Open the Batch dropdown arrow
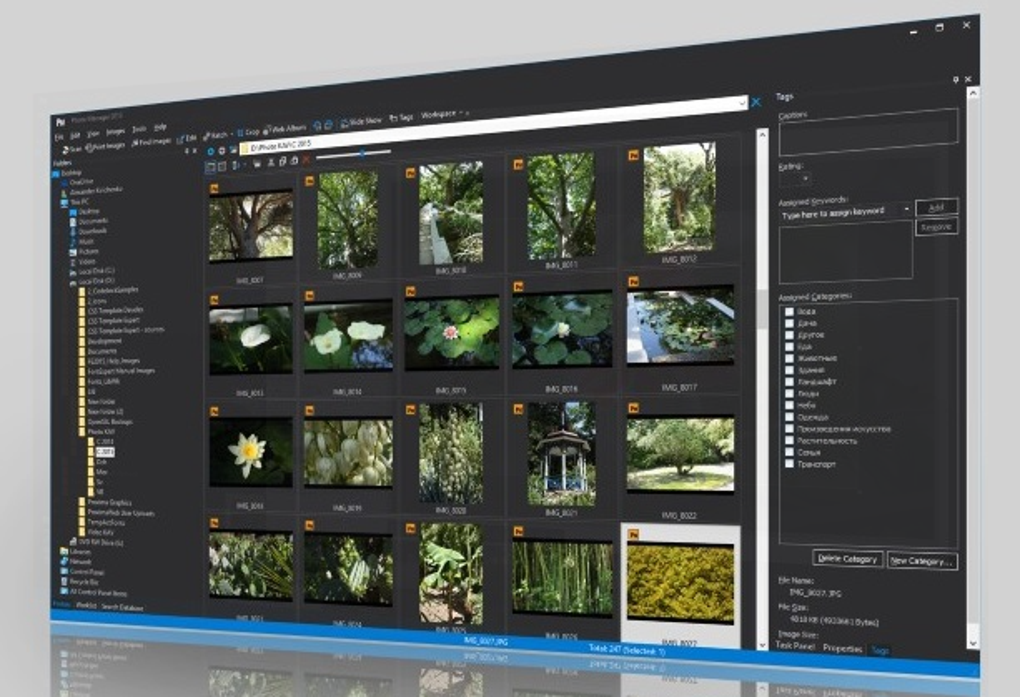 click(x=232, y=133)
